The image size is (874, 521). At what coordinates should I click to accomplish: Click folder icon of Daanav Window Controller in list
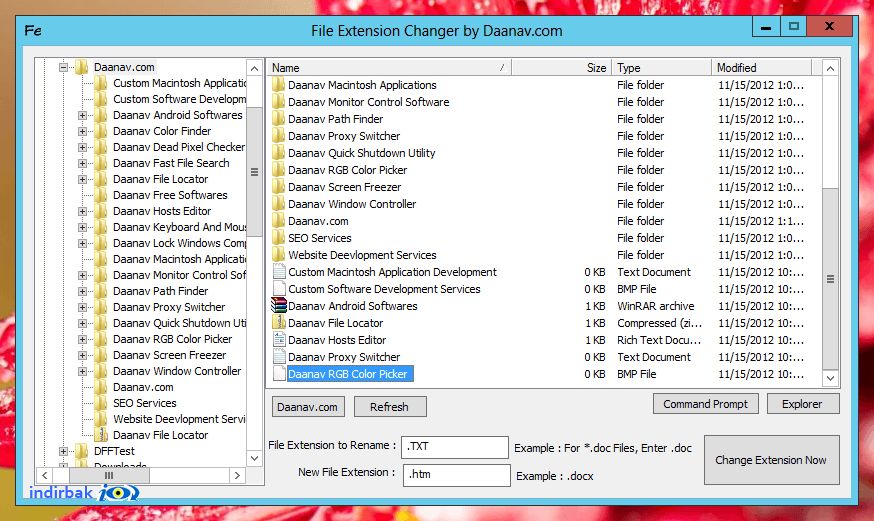pos(279,204)
